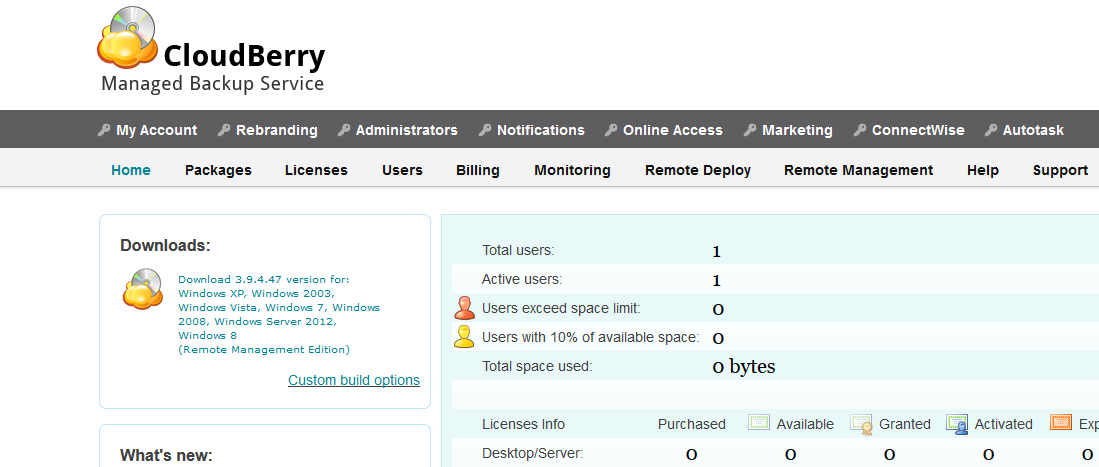The height and width of the screenshot is (467, 1099).
Task: Click the Granted license certificate icon
Action: (x=861, y=424)
